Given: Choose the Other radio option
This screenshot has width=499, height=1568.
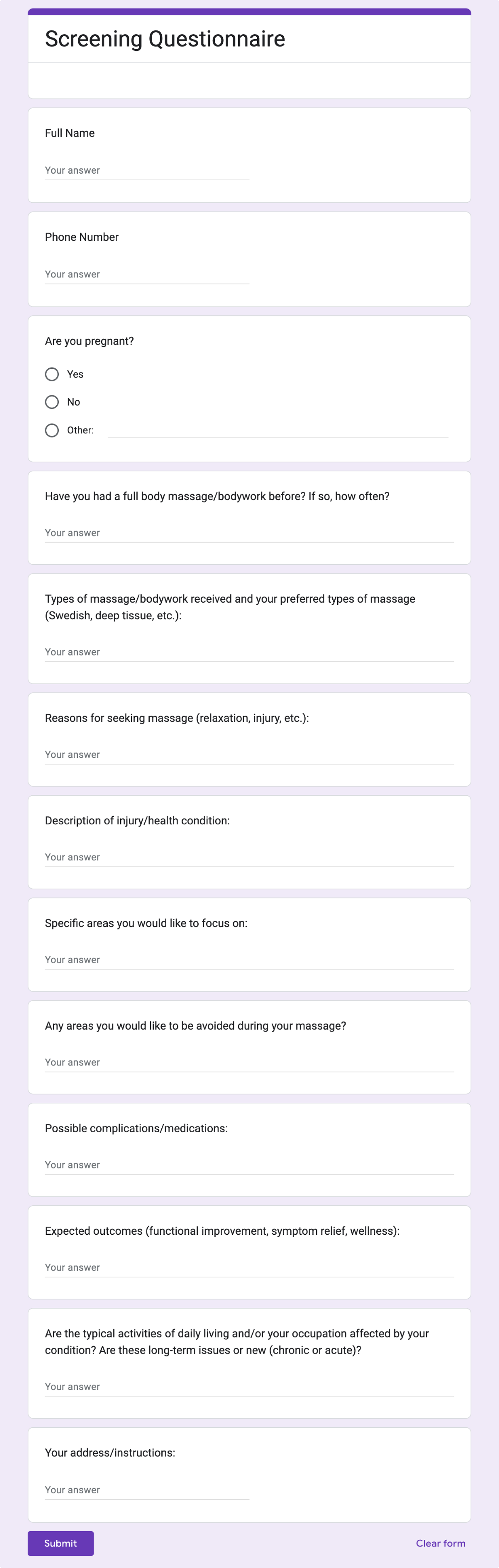Looking at the screenshot, I should tap(52, 430).
